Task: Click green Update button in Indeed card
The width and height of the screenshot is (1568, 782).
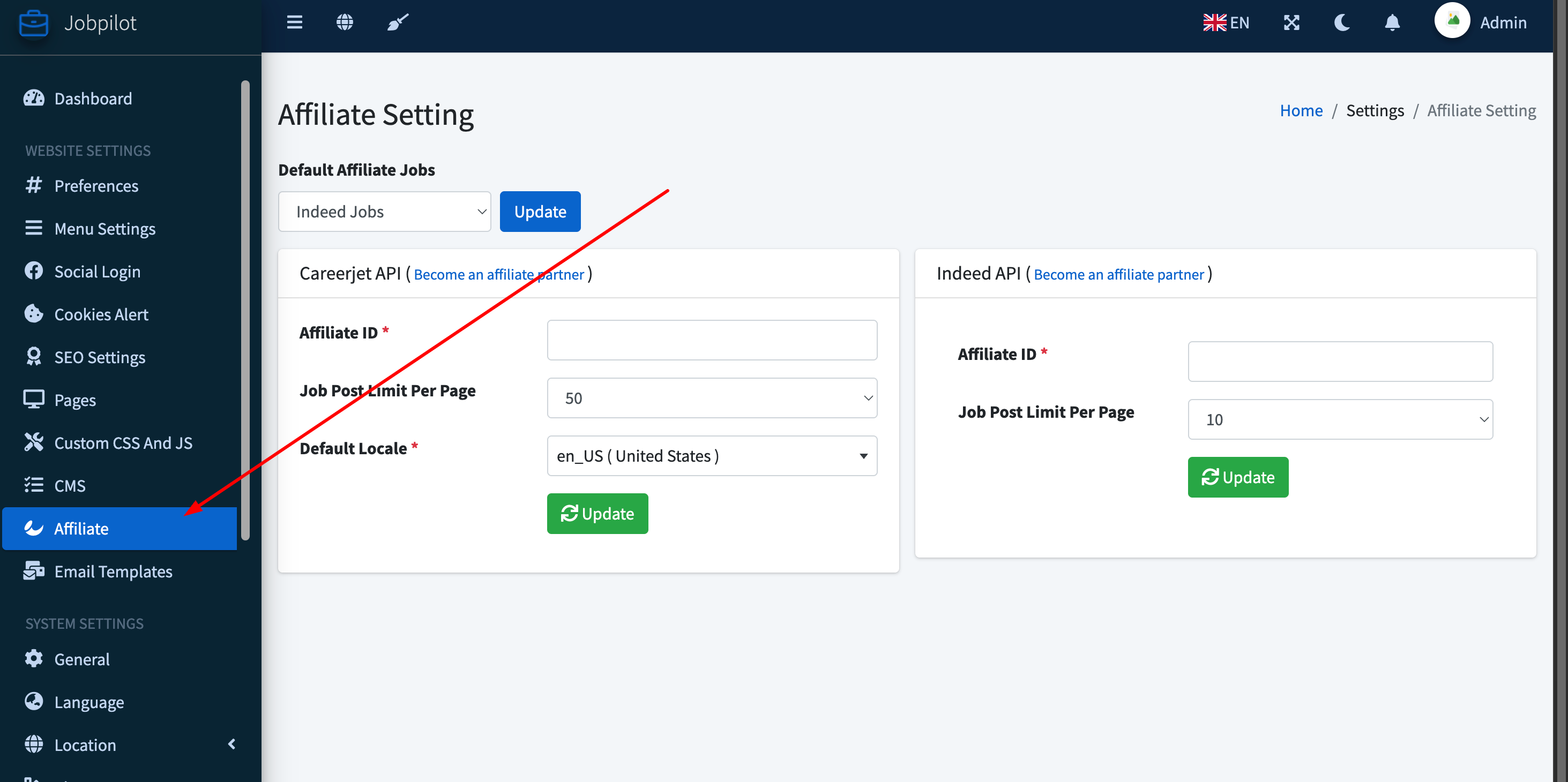Action: click(1238, 477)
